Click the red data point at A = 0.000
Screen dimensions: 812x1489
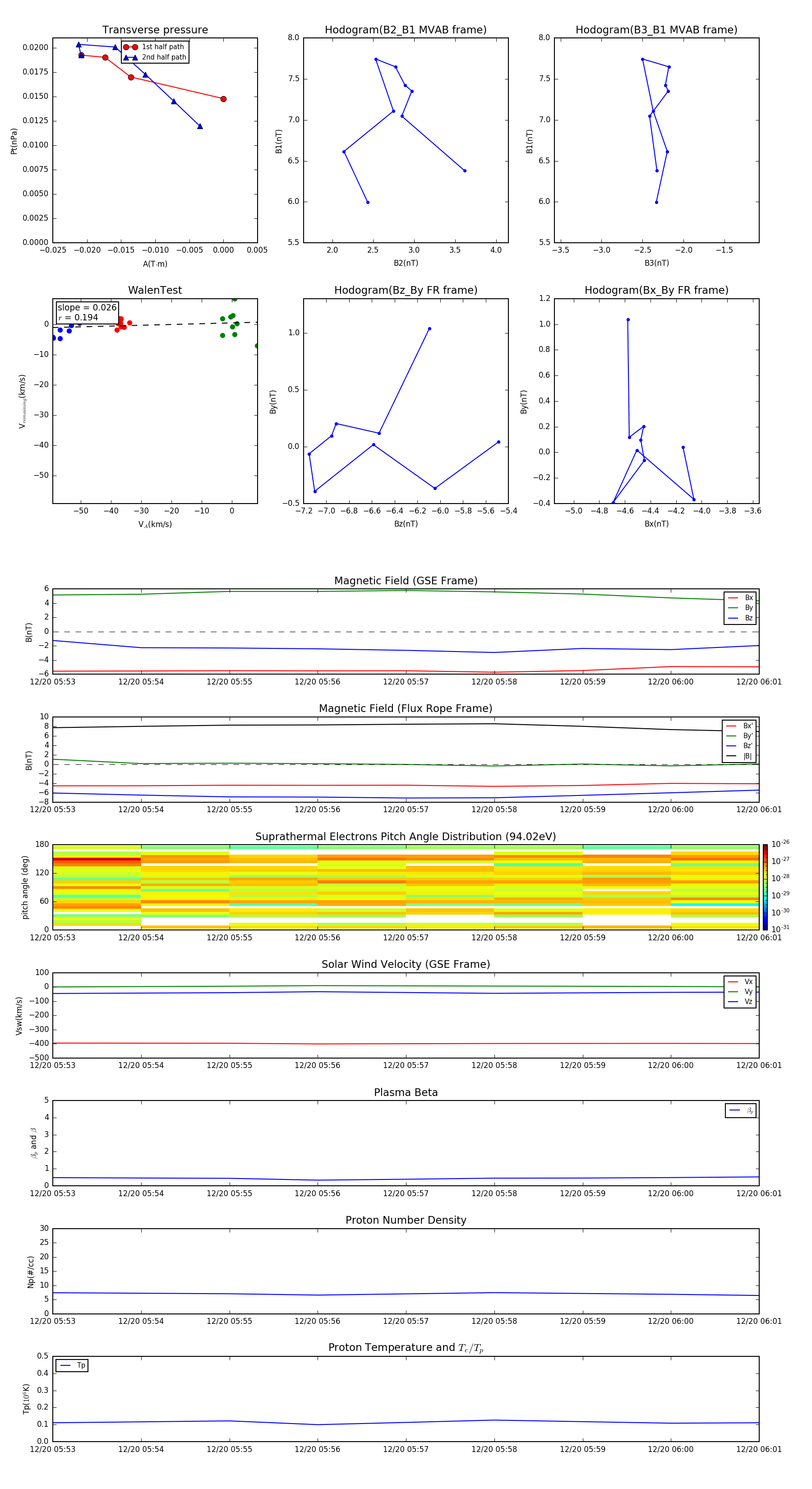pos(224,99)
